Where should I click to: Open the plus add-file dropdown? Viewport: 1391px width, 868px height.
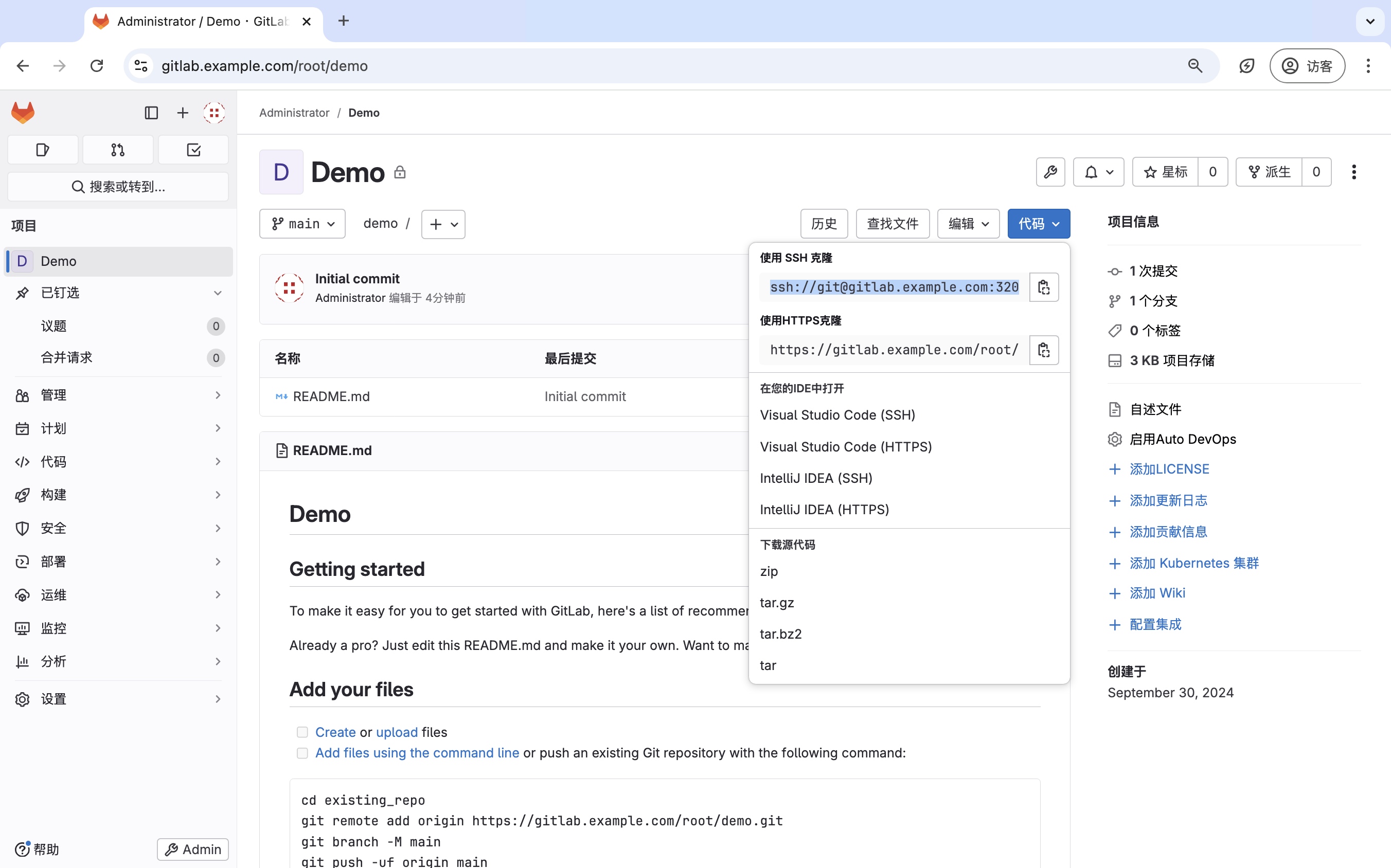(443, 224)
